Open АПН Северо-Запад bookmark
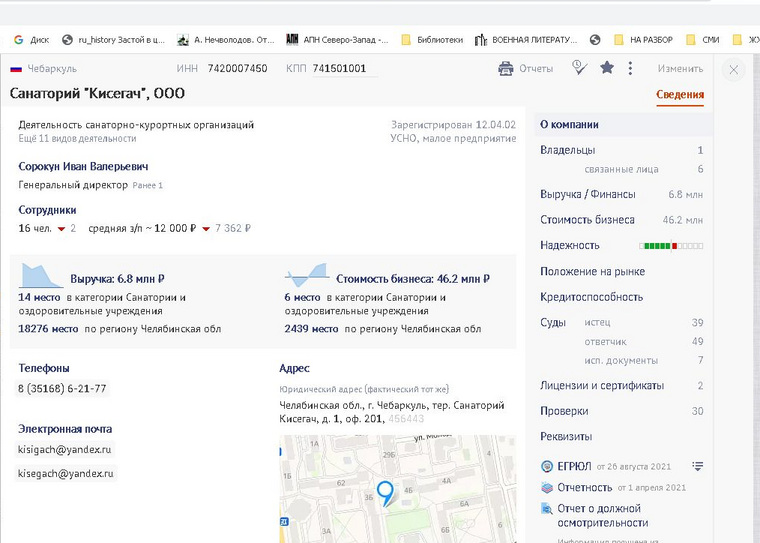 coord(337,40)
